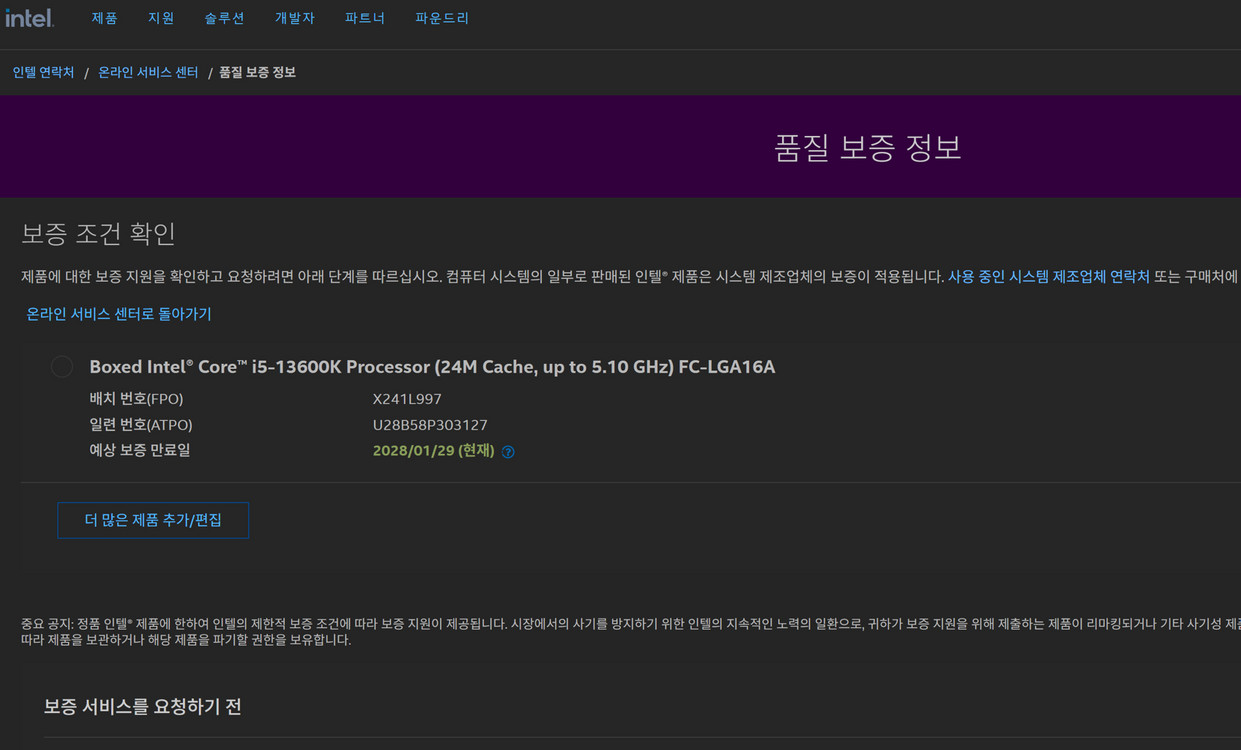
Task: Open 사용 중인 시스템 제조업체 연락처 link
Action: (x=1049, y=276)
